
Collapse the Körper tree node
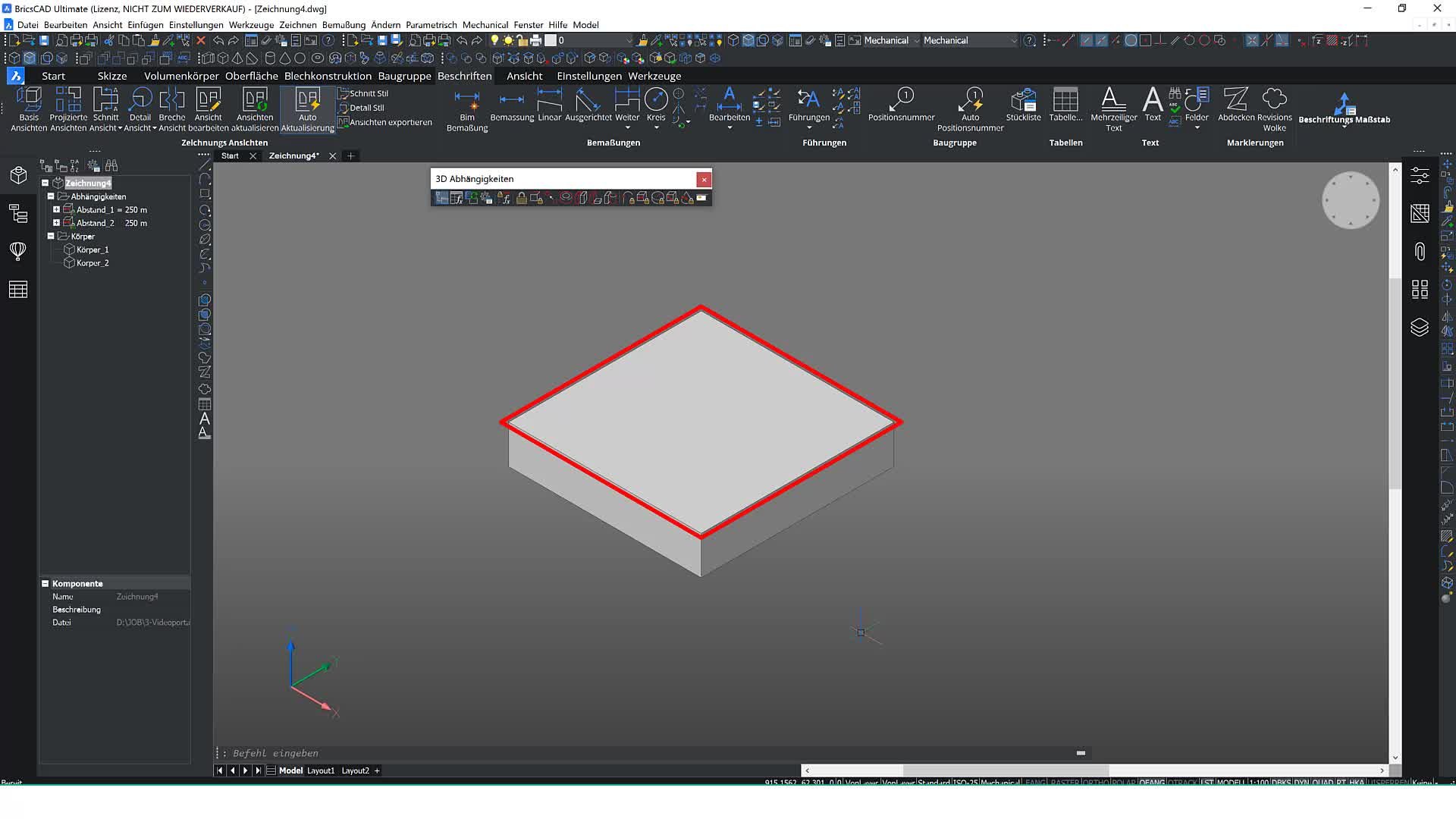coord(51,236)
